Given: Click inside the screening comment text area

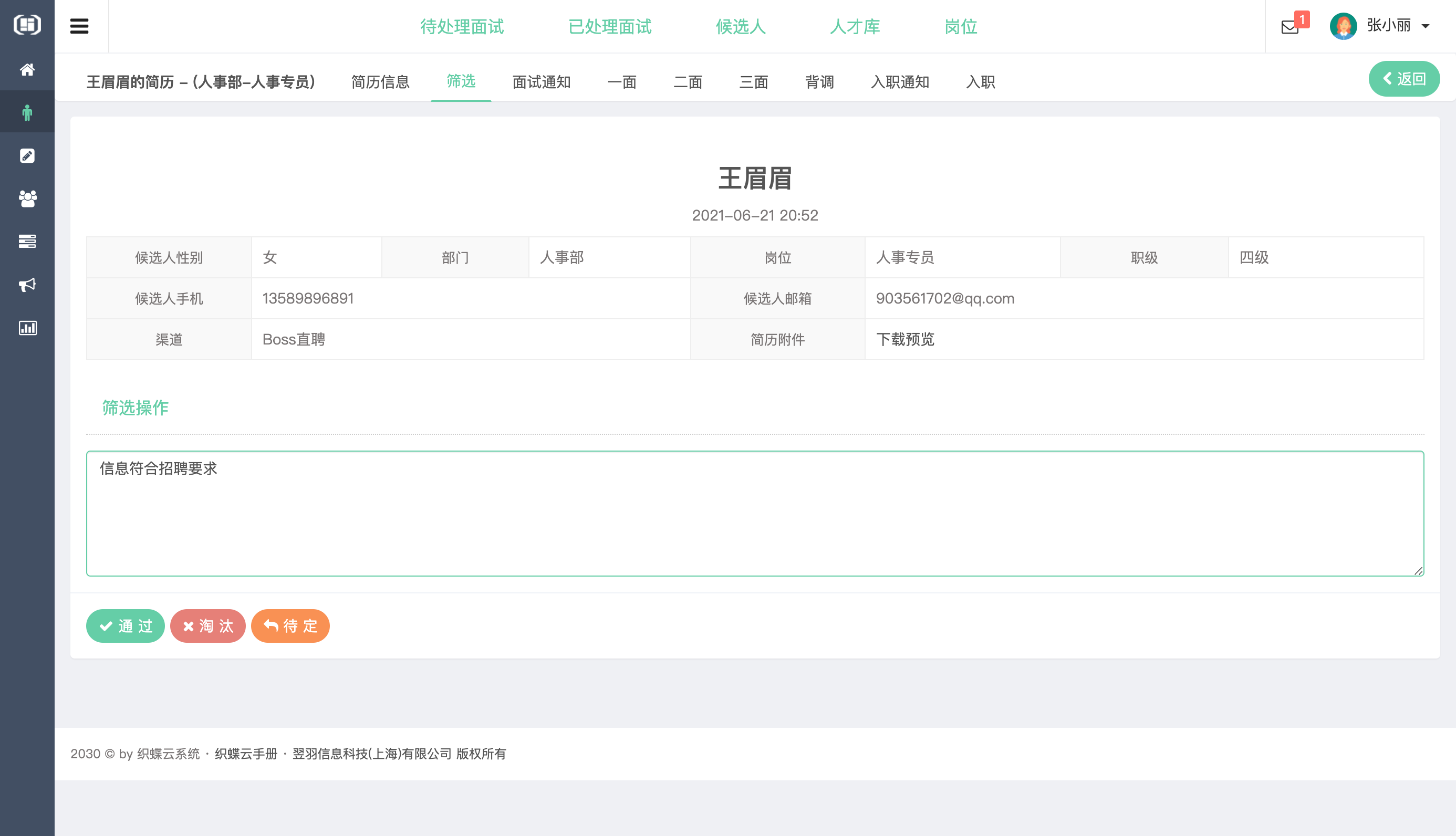Looking at the screenshot, I should pos(754,514).
